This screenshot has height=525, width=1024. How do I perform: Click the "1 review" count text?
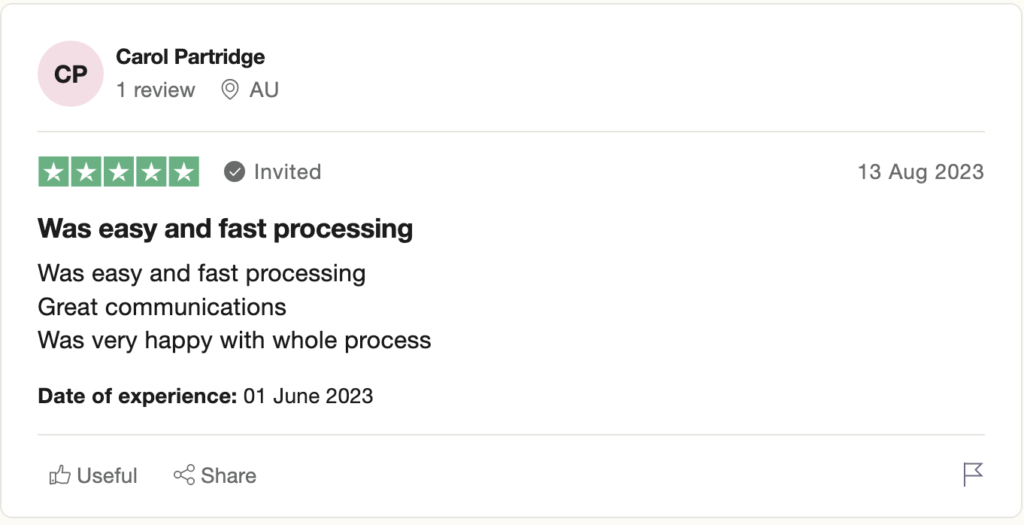click(155, 90)
